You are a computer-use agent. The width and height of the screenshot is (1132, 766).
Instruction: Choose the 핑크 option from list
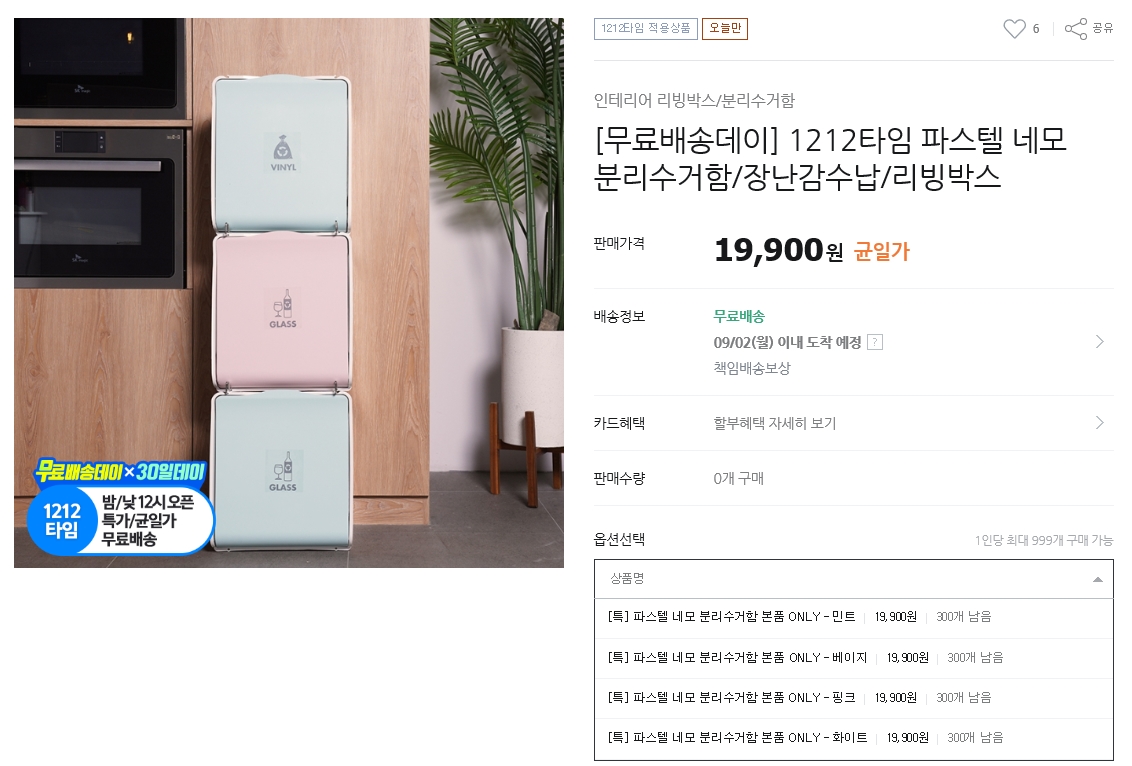(853, 697)
